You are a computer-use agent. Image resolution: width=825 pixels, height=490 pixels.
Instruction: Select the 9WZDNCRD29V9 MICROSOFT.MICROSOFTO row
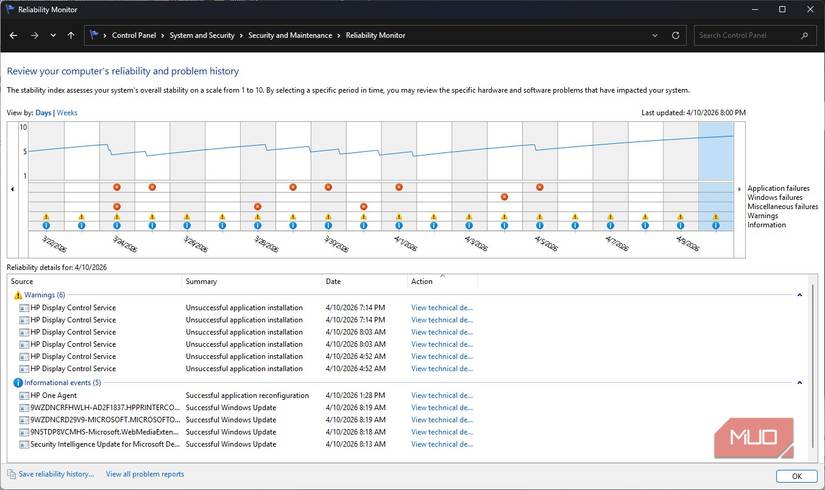click(x=246, y=420)
